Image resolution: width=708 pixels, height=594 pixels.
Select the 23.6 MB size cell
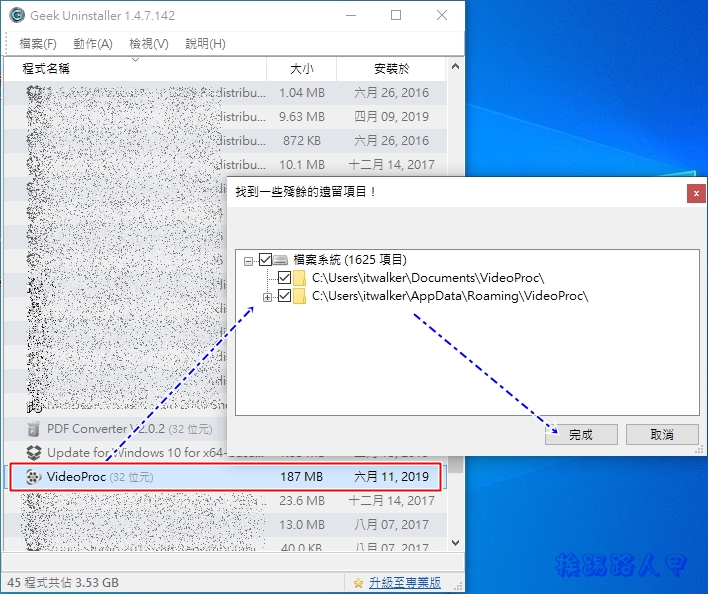pos(302,501)
